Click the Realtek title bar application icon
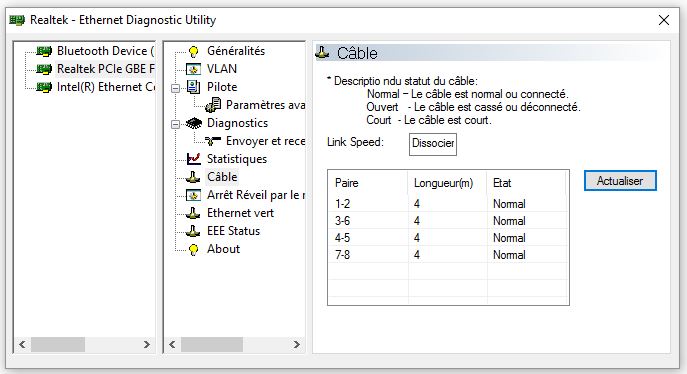The image size is (687, 374). [x=17, y=20]
